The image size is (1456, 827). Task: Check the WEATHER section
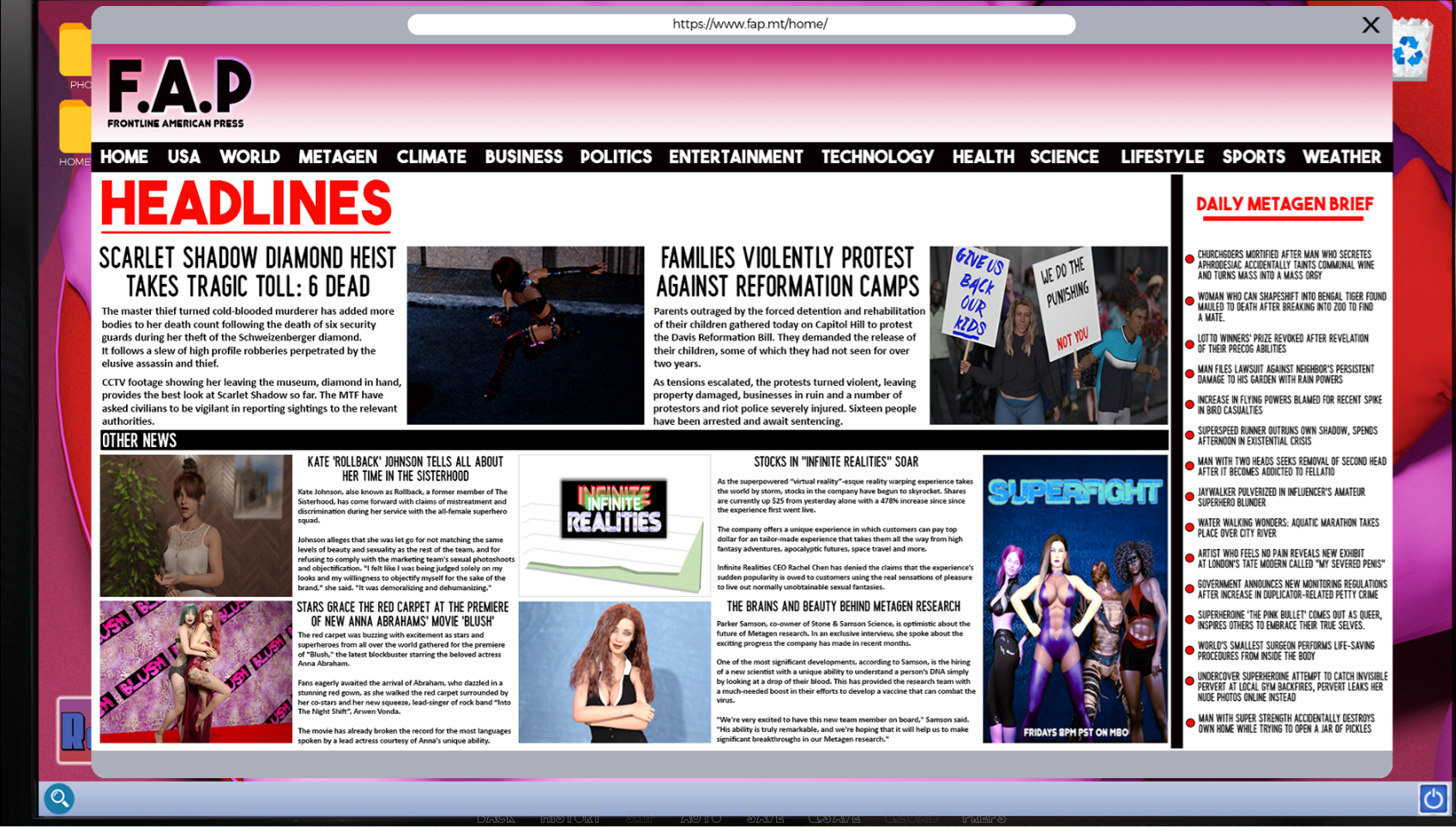tap(1342, 157)
